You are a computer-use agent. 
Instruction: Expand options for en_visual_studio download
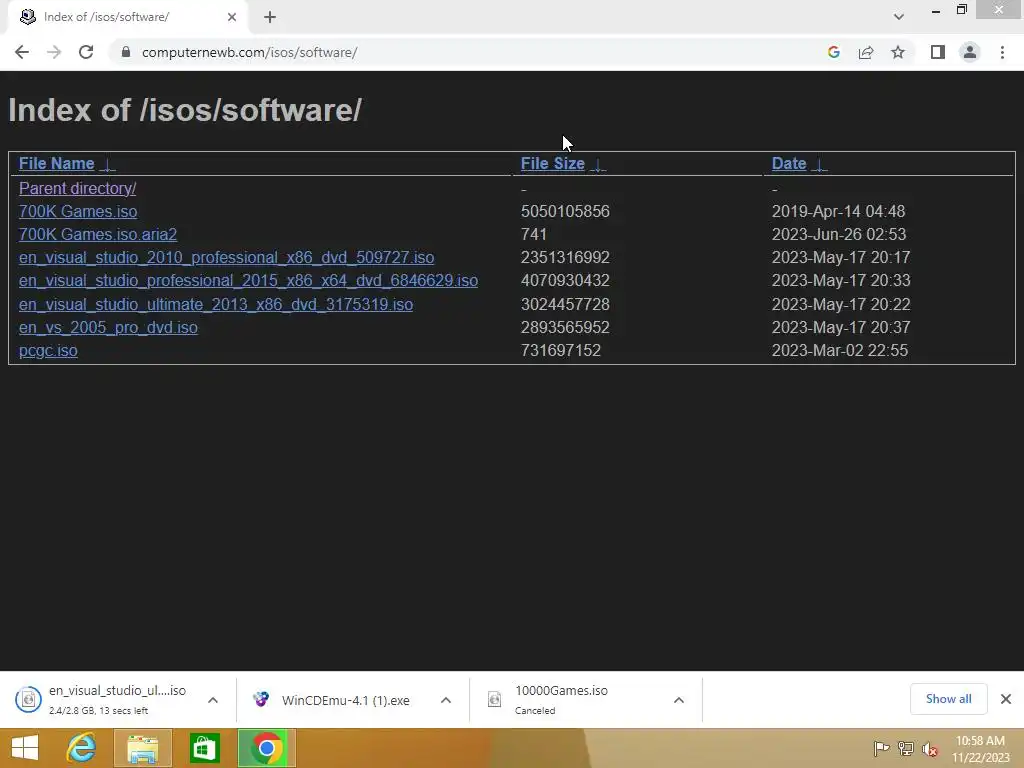[213, 700]
